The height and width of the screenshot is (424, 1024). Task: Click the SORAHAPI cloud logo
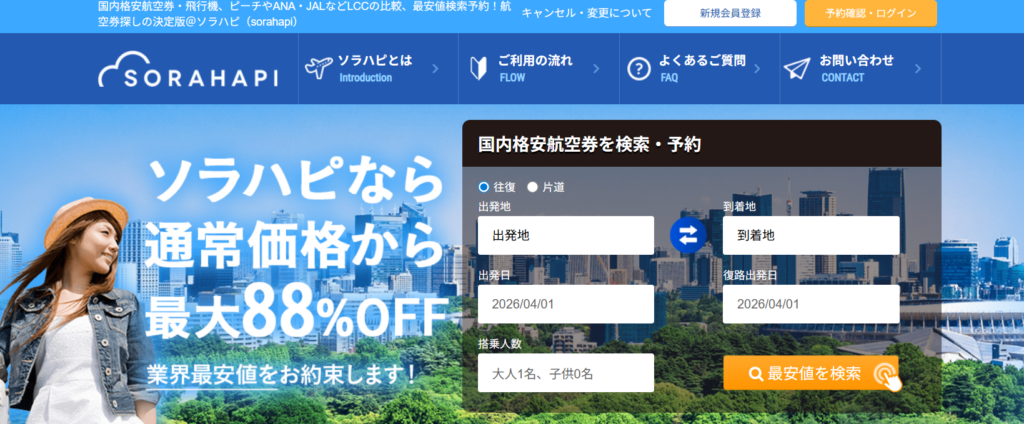click(188, 69)
